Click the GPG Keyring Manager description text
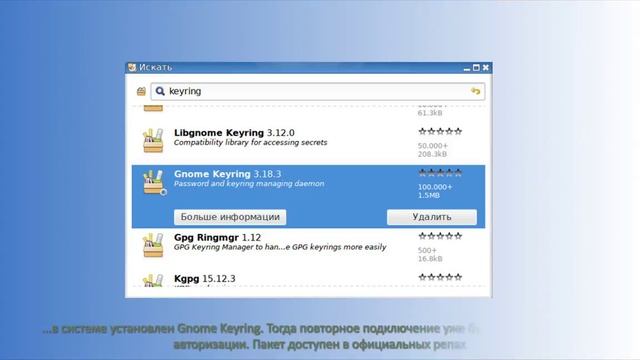This screenshot has height=360, width=640. [x=280, y=247]
